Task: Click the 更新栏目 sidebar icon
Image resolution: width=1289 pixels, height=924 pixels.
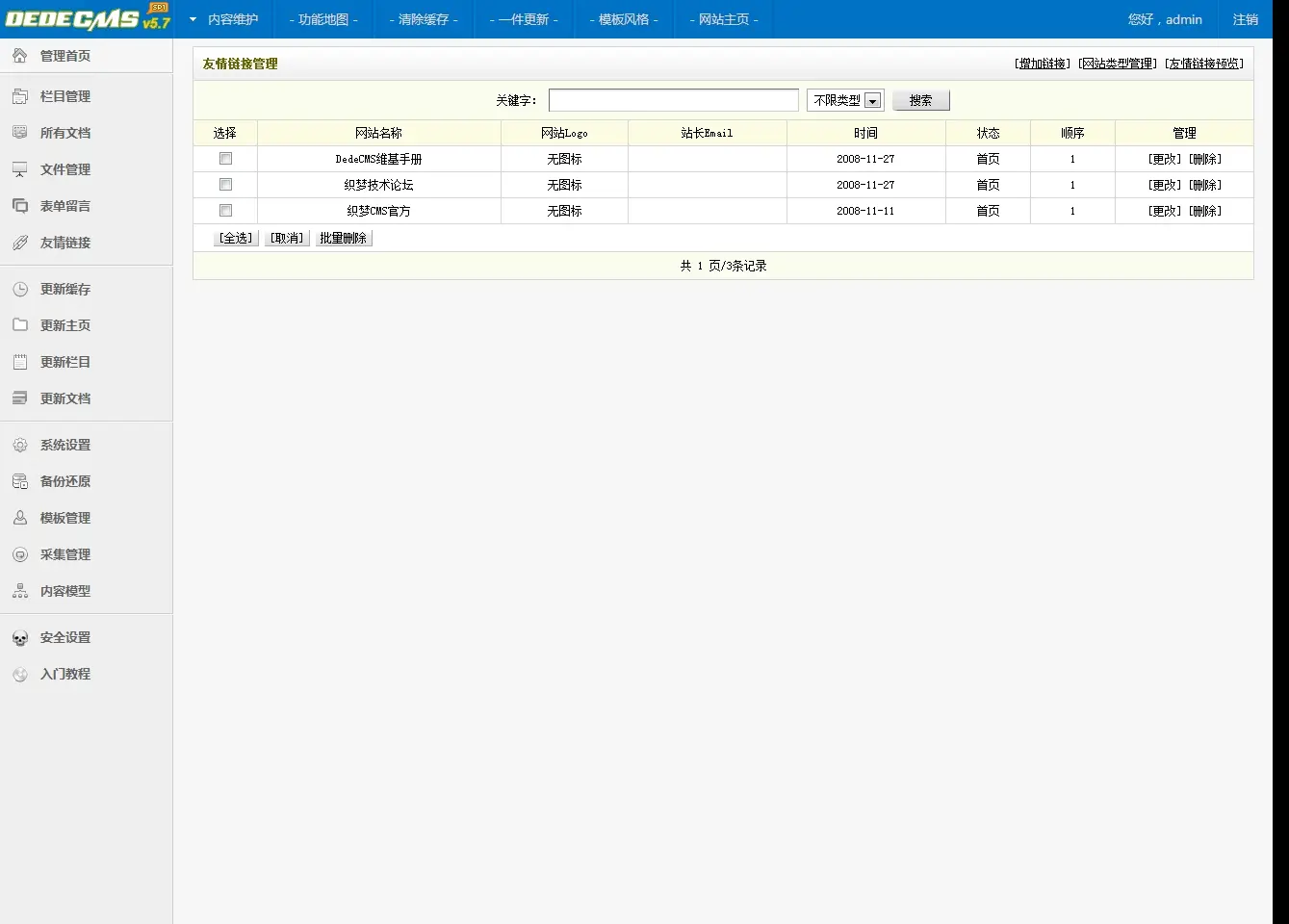Action: [x=19, y=362]
